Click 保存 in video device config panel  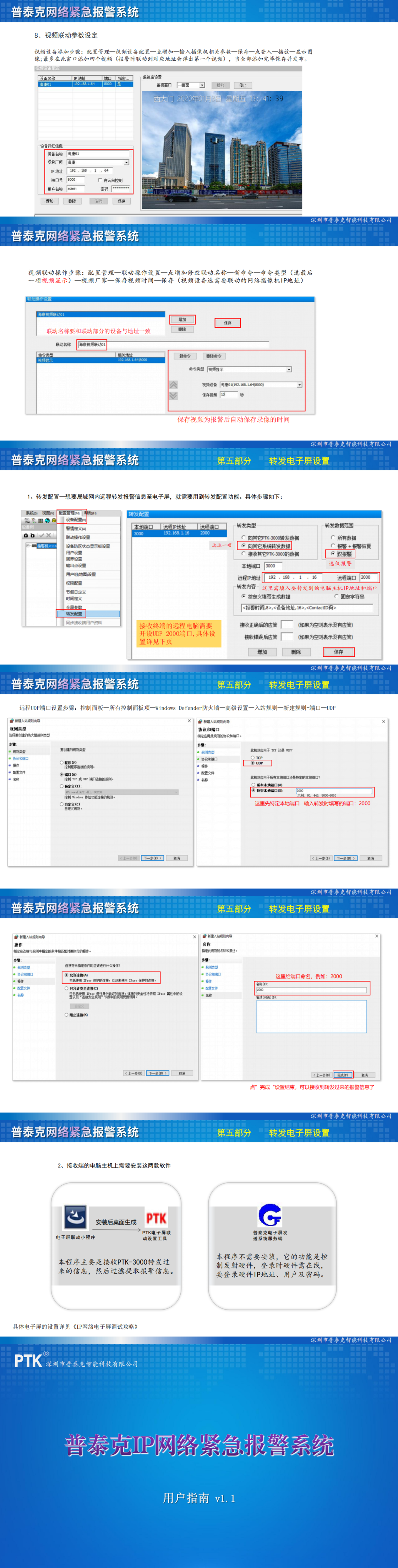pos(122,201)
